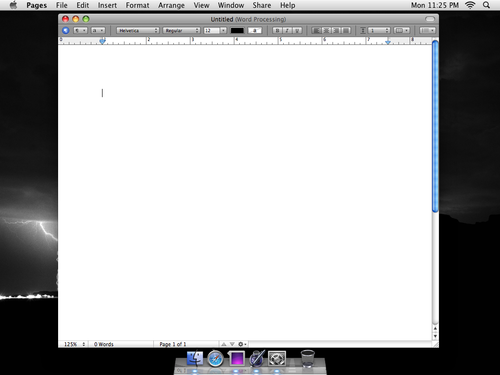Open the page view gear menu
Viewport: 500px width, 375px height.
242,344
